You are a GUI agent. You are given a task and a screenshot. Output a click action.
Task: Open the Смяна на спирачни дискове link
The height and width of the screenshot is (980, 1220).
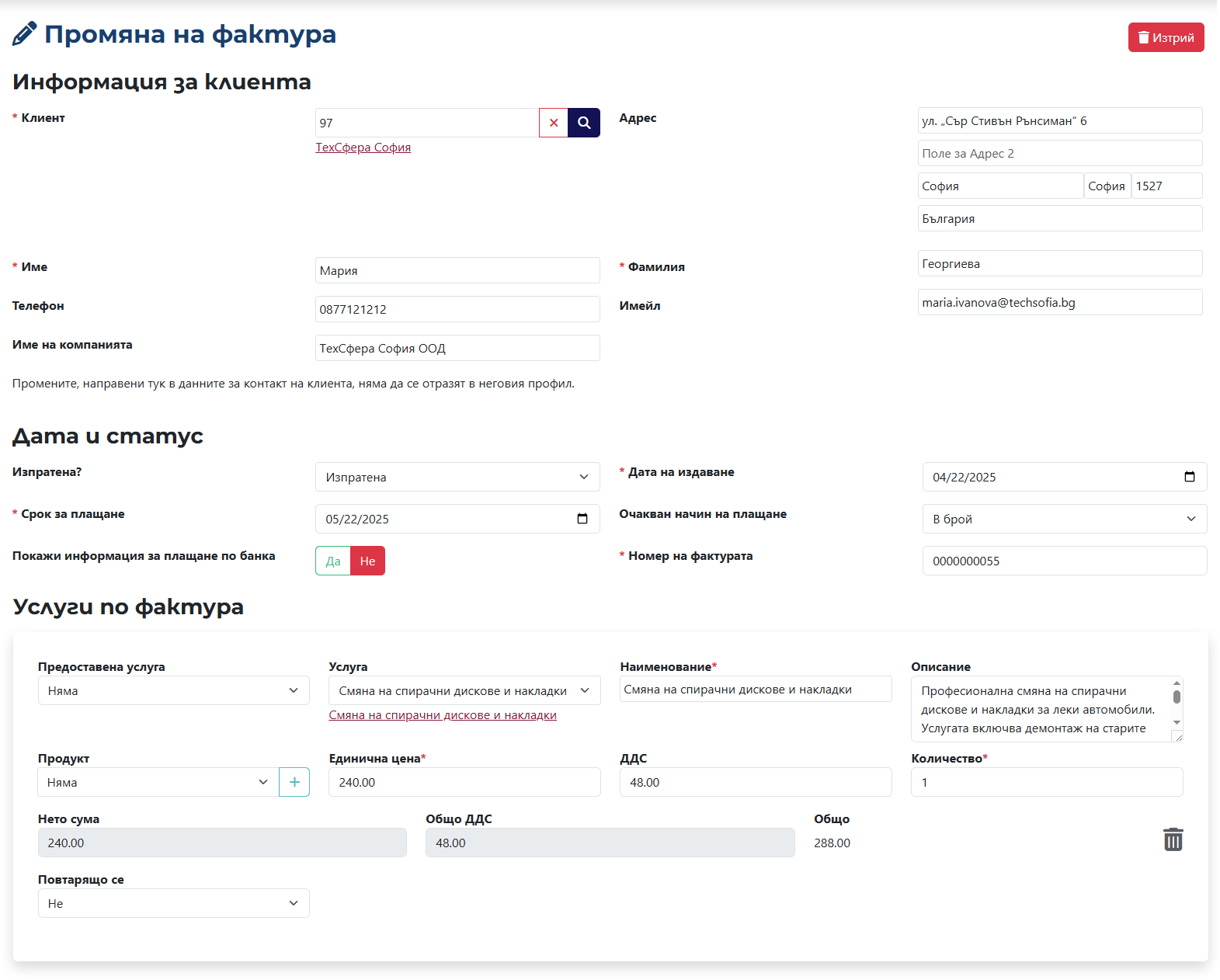[x=443, y=715]
